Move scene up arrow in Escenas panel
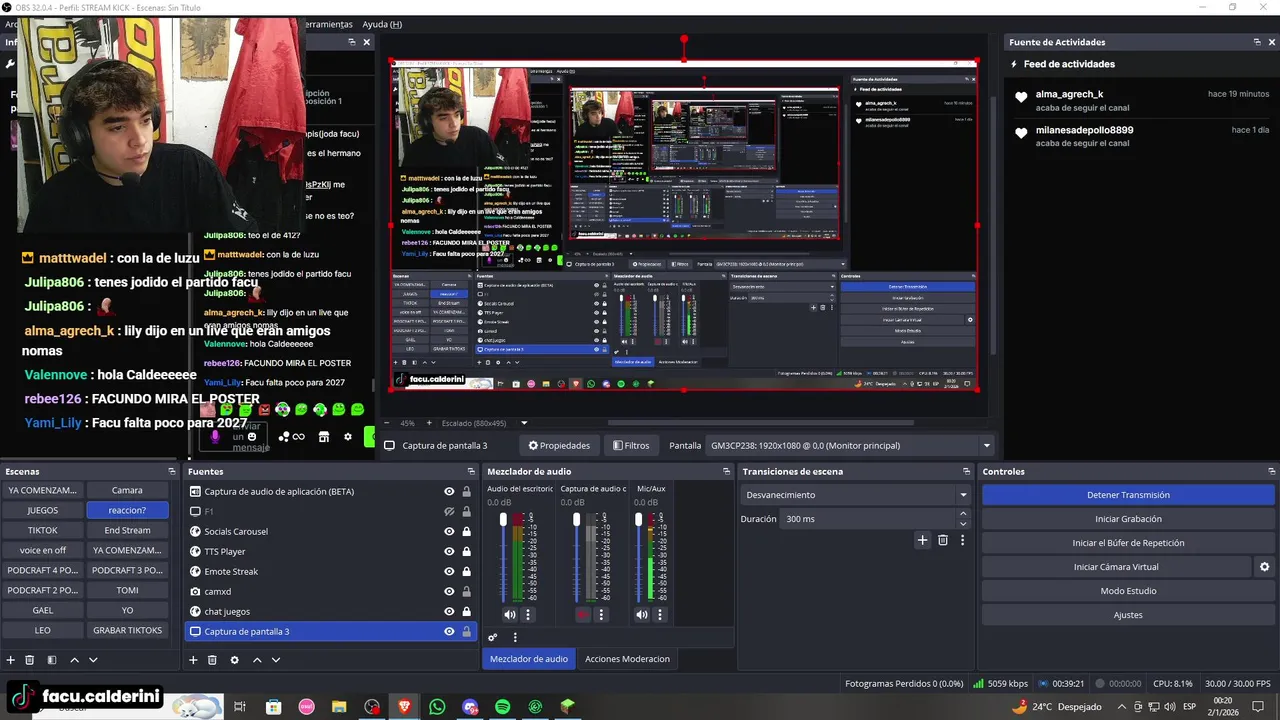1280x720 pixels. 74,660
